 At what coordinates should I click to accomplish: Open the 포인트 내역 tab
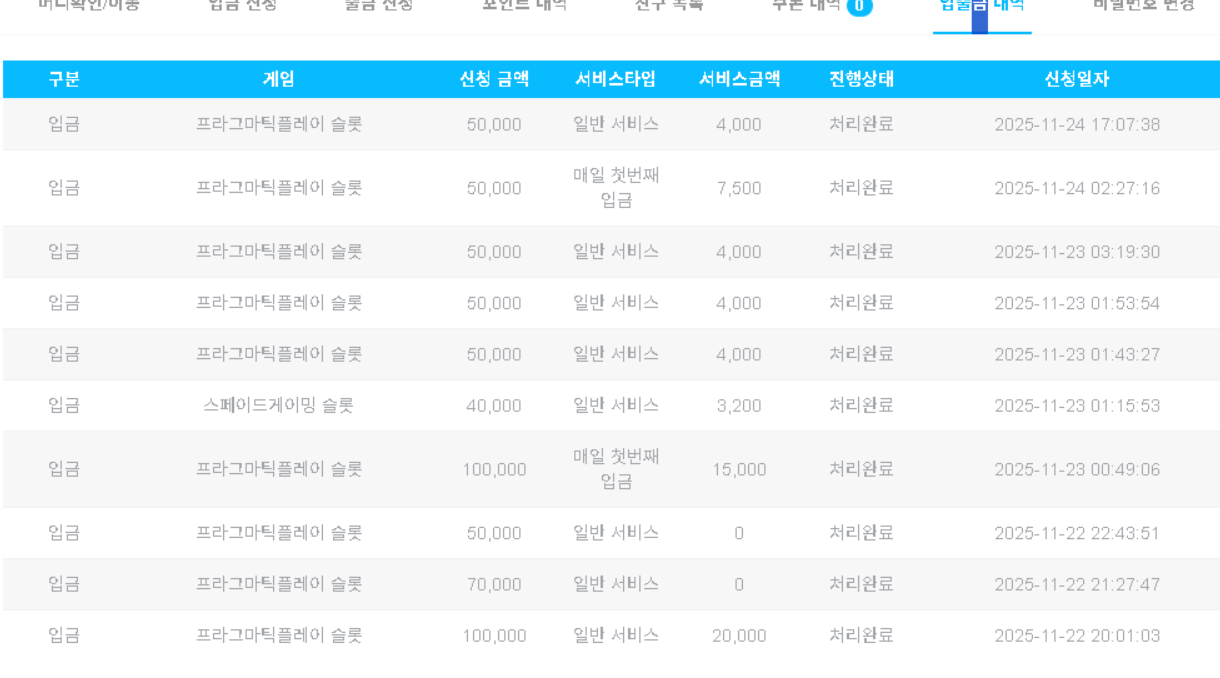[x=523, y=5]
